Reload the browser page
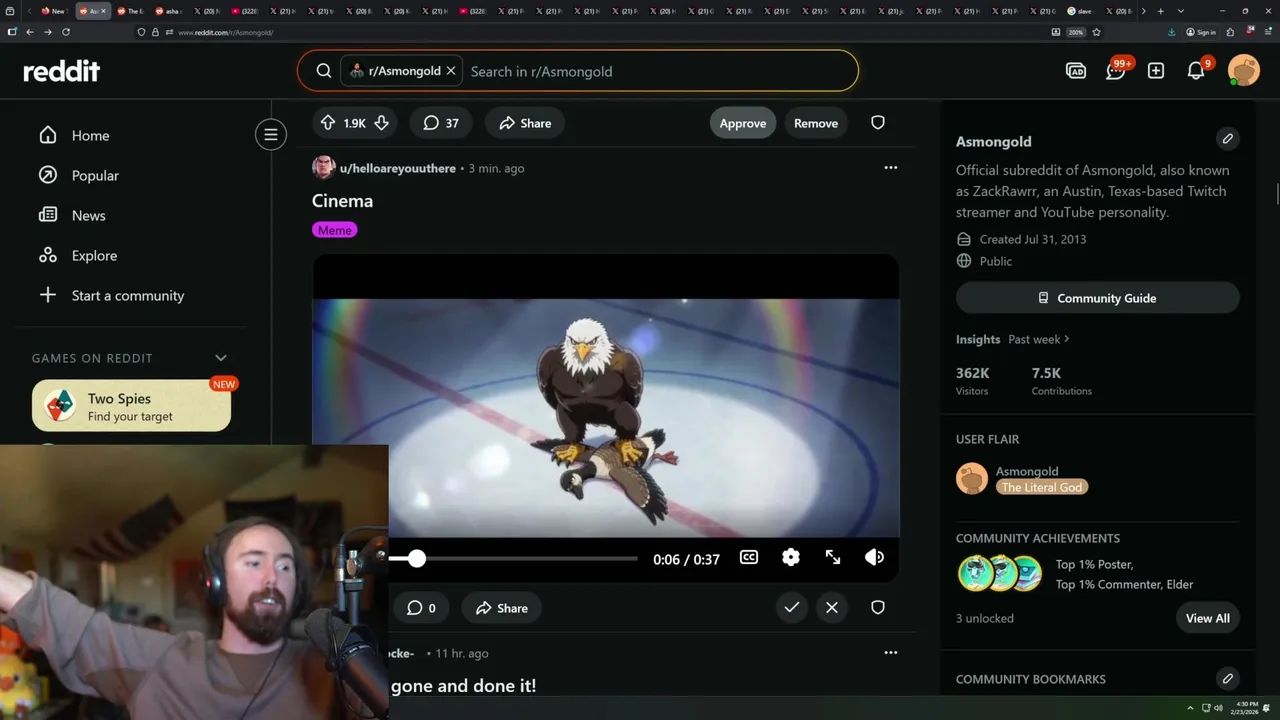 point(66,32)
